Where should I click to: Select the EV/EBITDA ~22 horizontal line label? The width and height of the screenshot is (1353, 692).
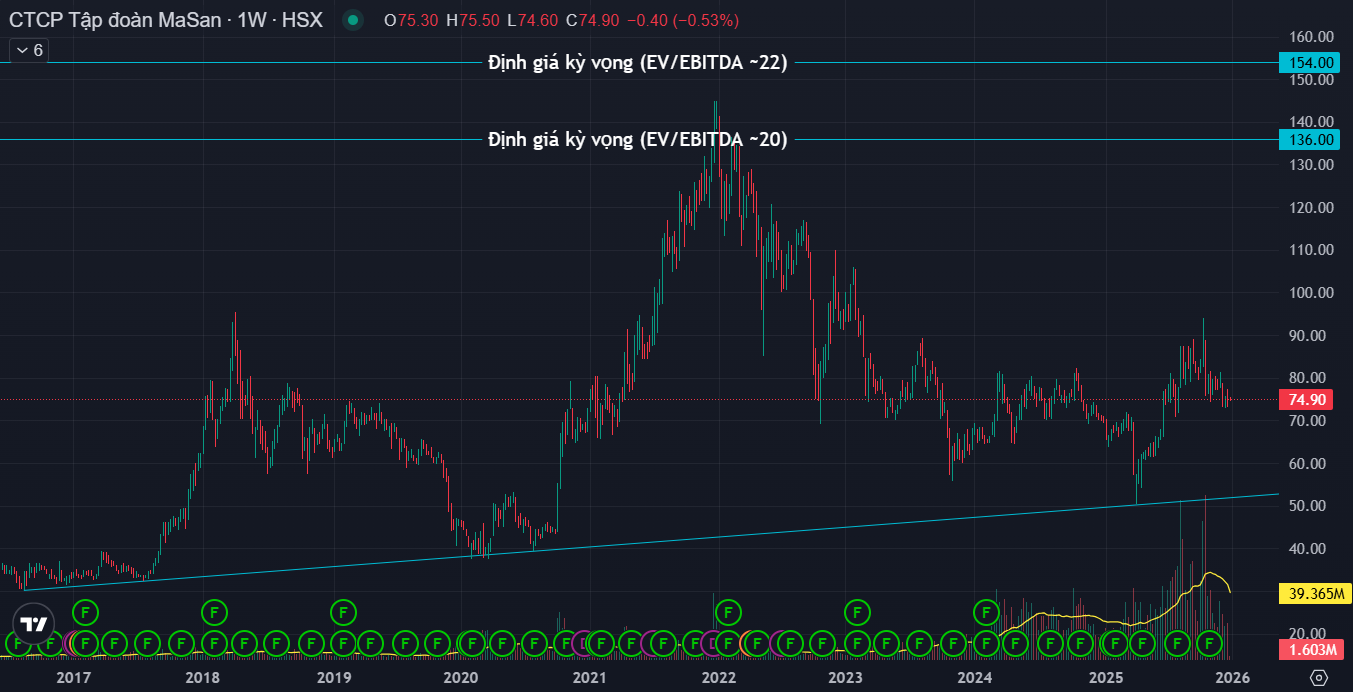(x=638, y=63)
